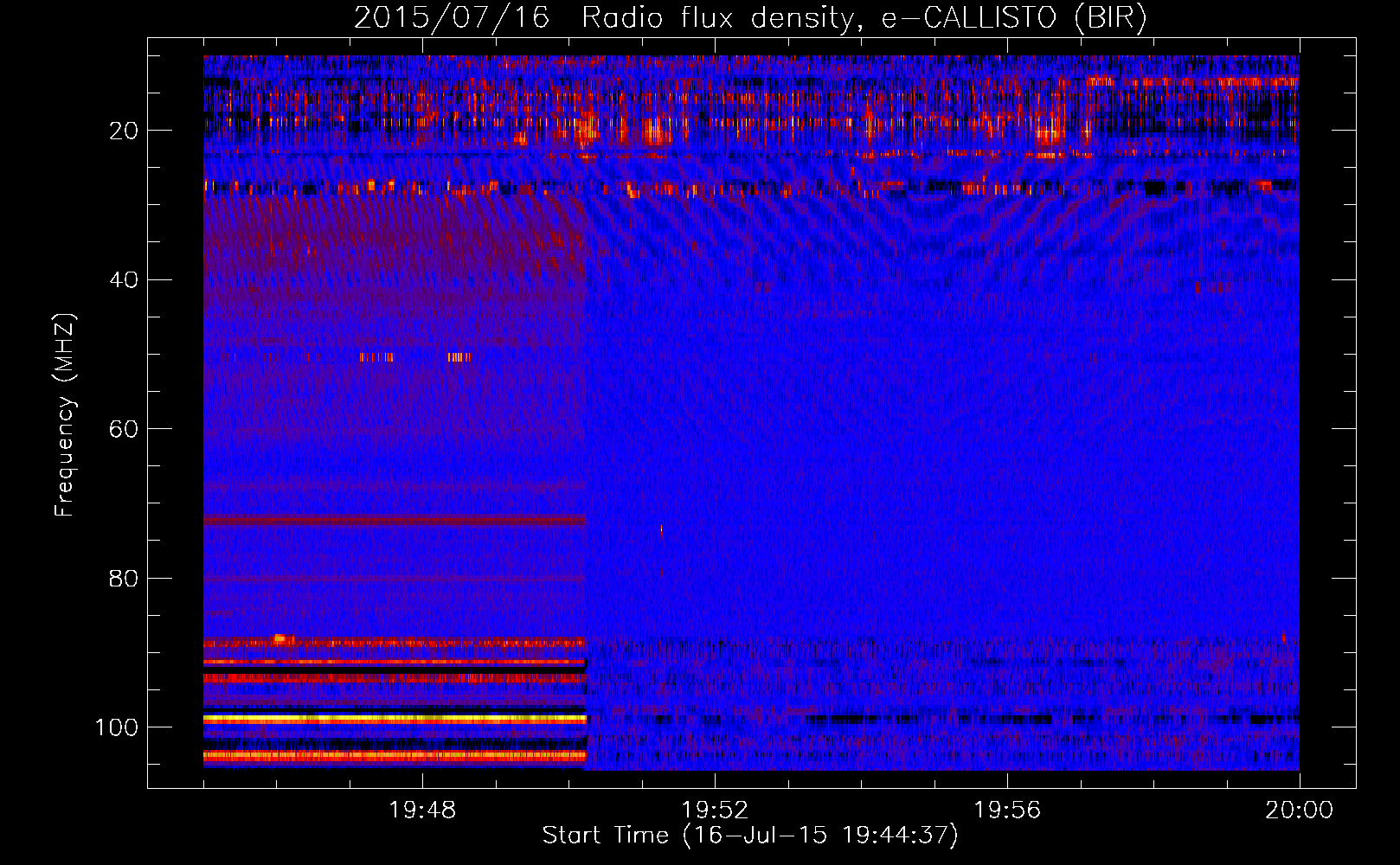Click the 'Frequency (MHZ)' vertical axis label
Screen dimensions: 1400x865
pos(65,415)
